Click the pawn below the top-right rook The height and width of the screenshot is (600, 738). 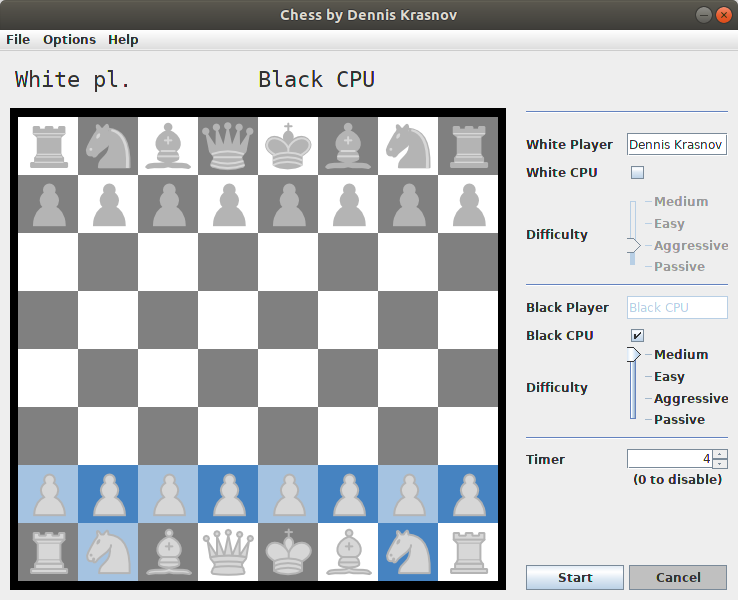click(x=468, y=205)
